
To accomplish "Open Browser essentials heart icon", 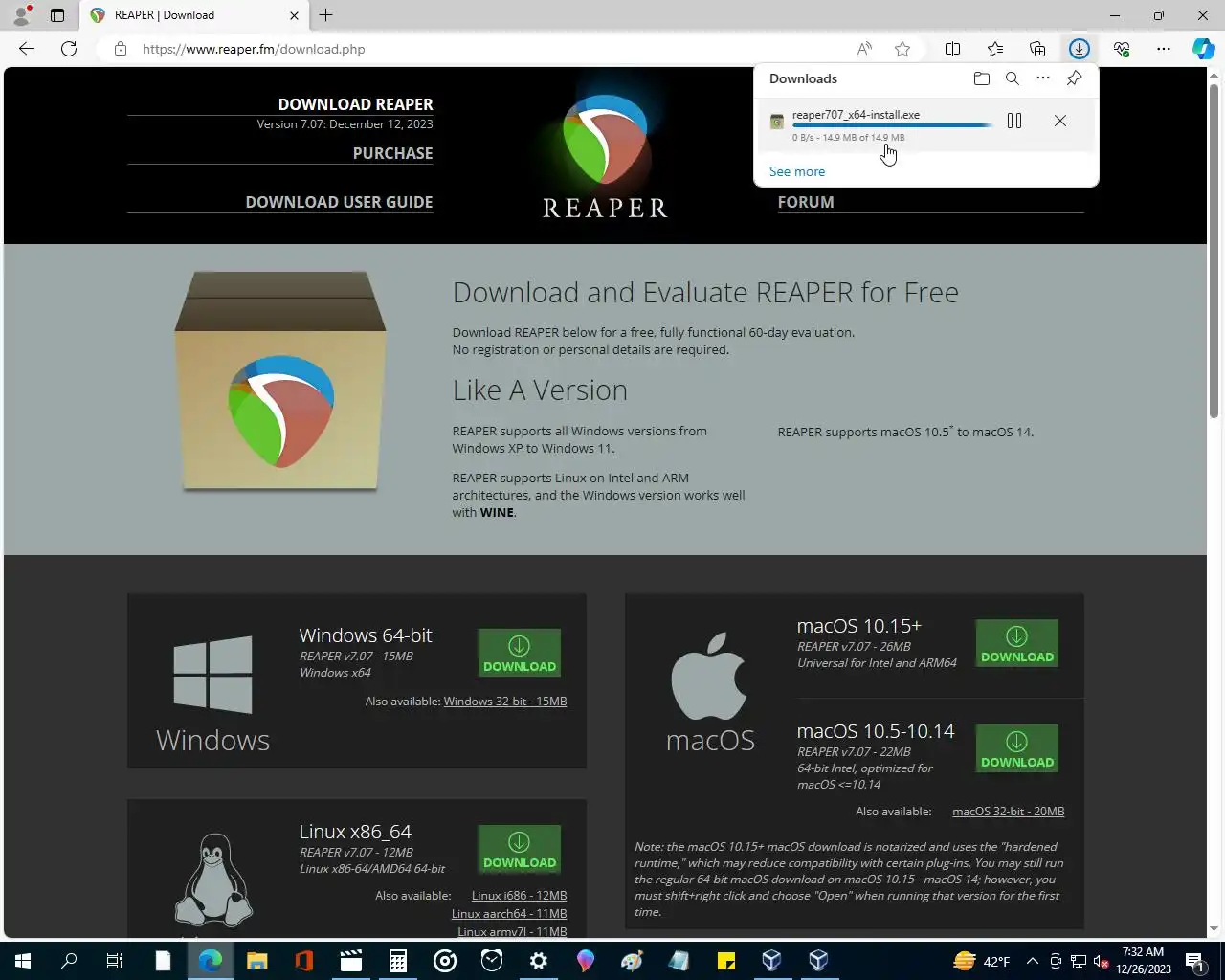I will (1122, 49).
